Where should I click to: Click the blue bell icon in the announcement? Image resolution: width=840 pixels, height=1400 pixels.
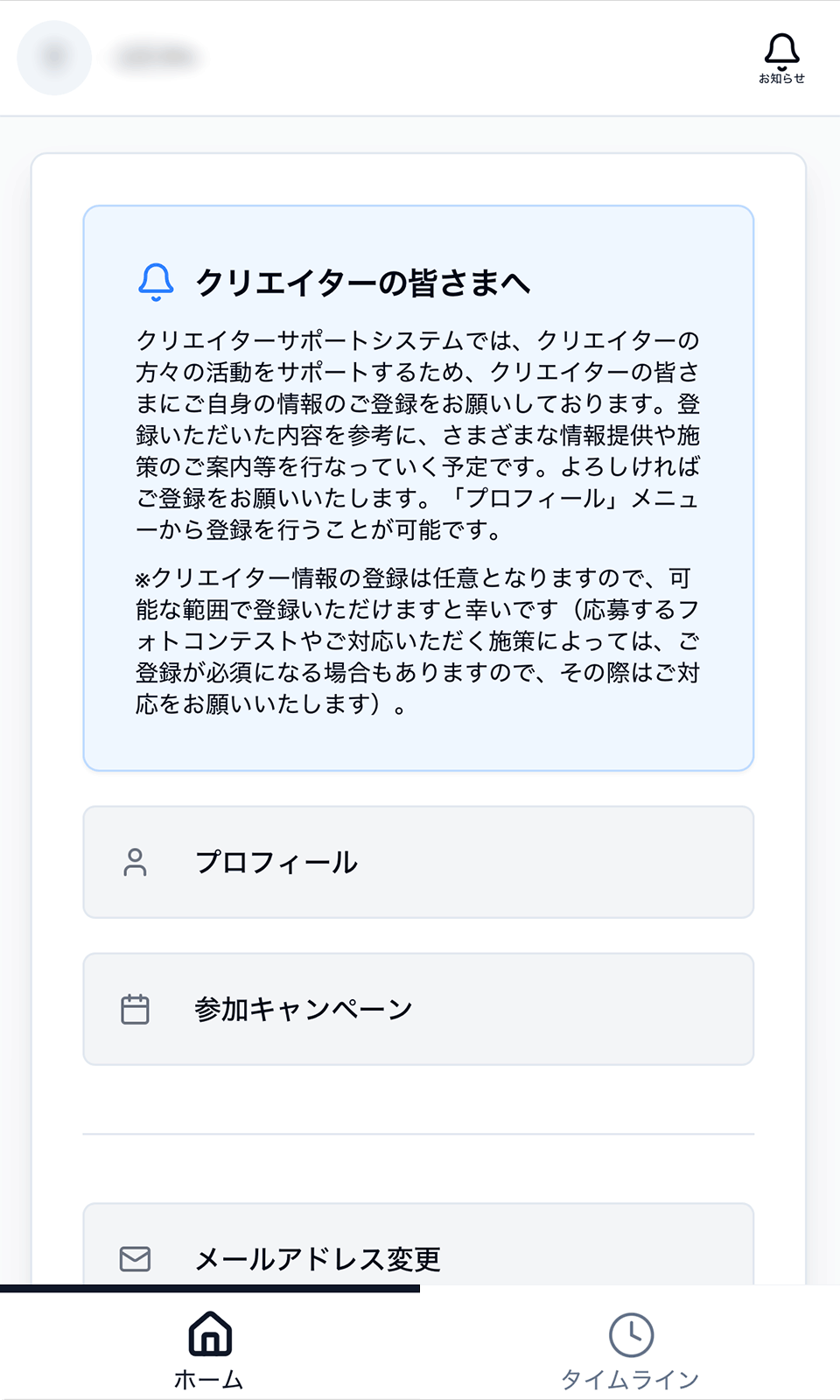coord(156,283)
